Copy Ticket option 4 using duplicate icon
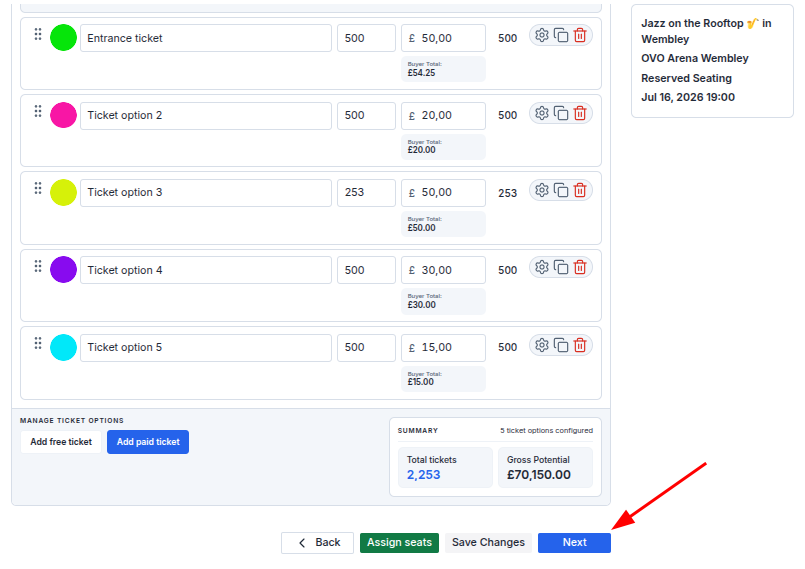The width and height of the screenshot is (805, 569). (561, 268)
